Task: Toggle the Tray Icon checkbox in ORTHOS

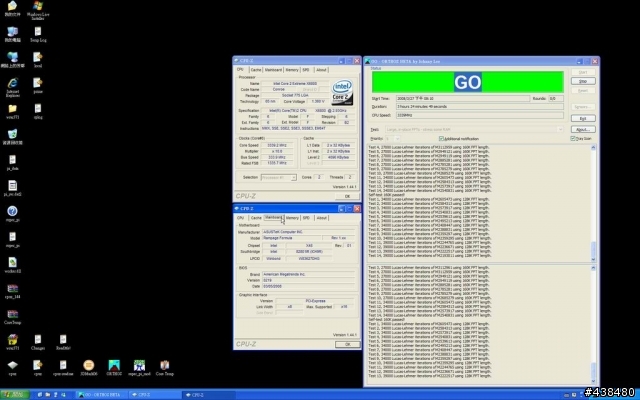Action: [573, 139]
